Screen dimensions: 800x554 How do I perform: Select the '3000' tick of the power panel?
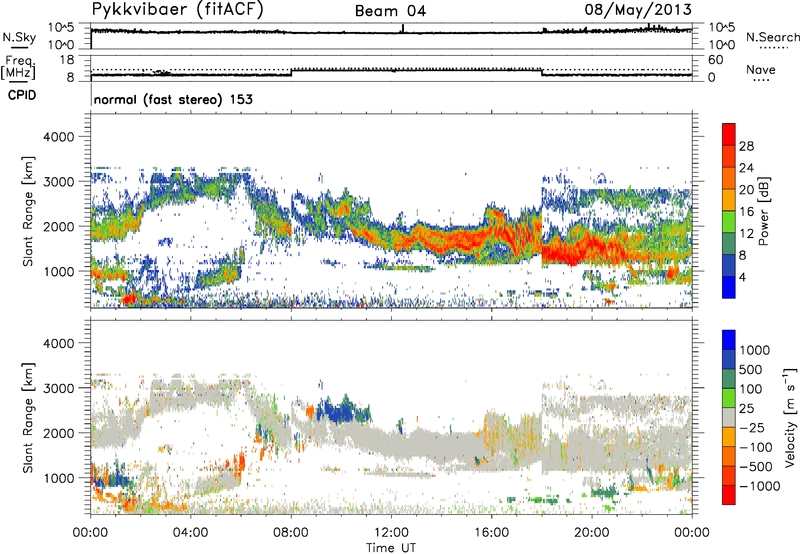(58, 182)
